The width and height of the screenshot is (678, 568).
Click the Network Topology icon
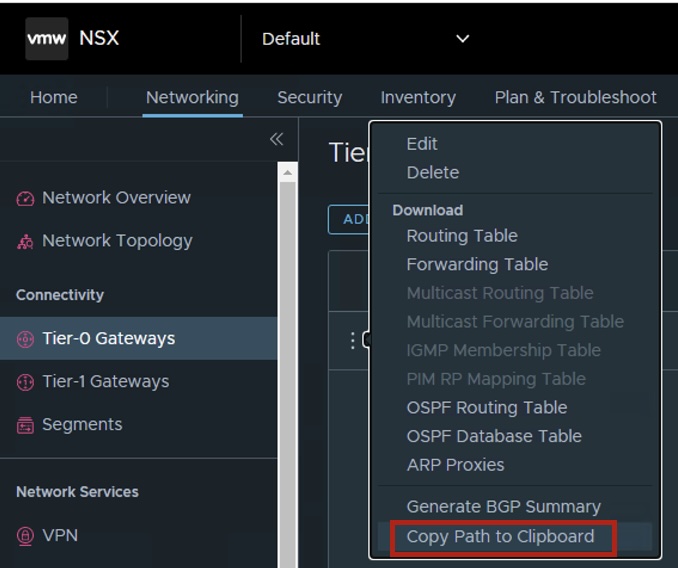26,241
